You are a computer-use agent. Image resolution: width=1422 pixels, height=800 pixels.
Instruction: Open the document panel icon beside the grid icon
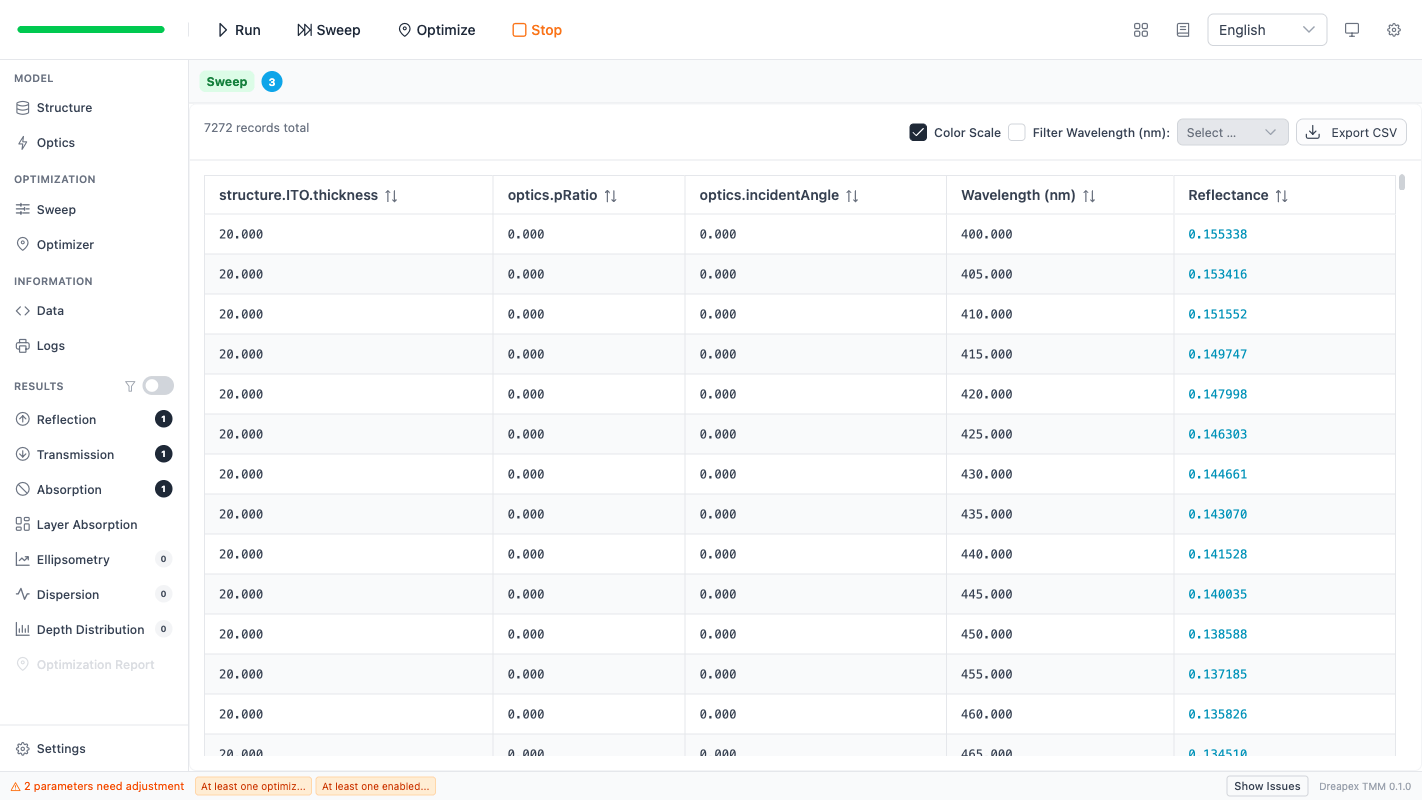1183,30
